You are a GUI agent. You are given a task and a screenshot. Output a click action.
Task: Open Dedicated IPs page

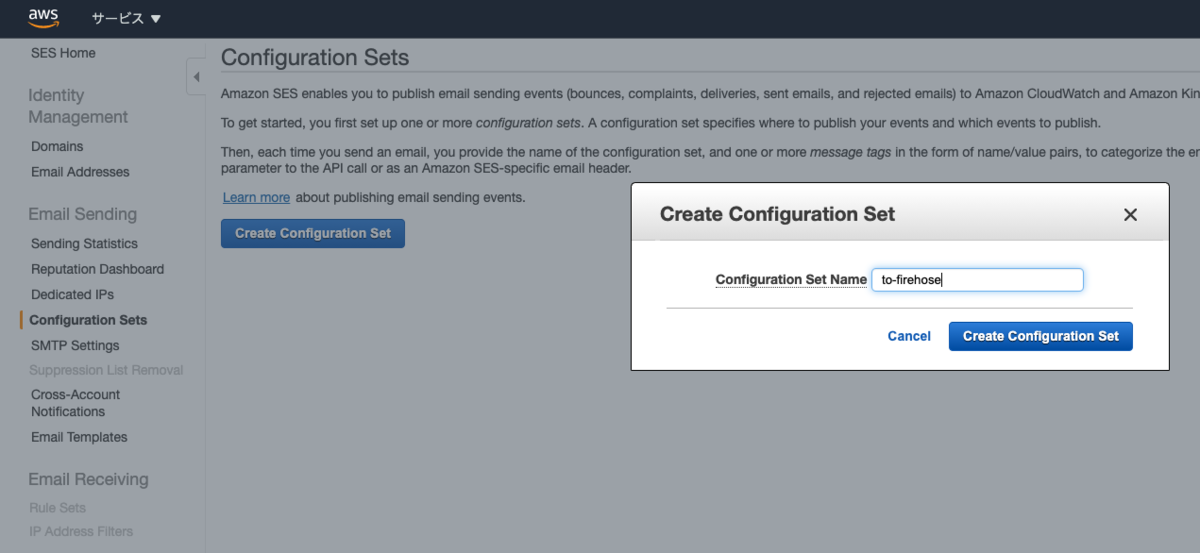[x=72, y=295]
